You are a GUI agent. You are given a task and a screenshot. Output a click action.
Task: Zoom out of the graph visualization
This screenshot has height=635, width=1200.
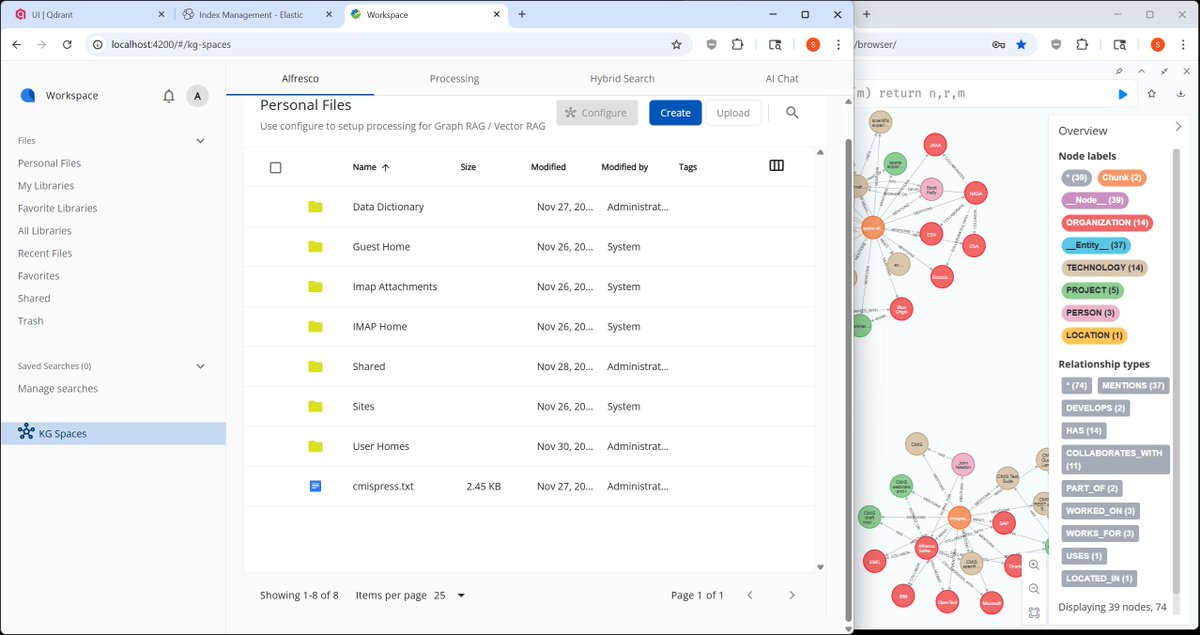pyautogui.click(x=1033, y=589)
